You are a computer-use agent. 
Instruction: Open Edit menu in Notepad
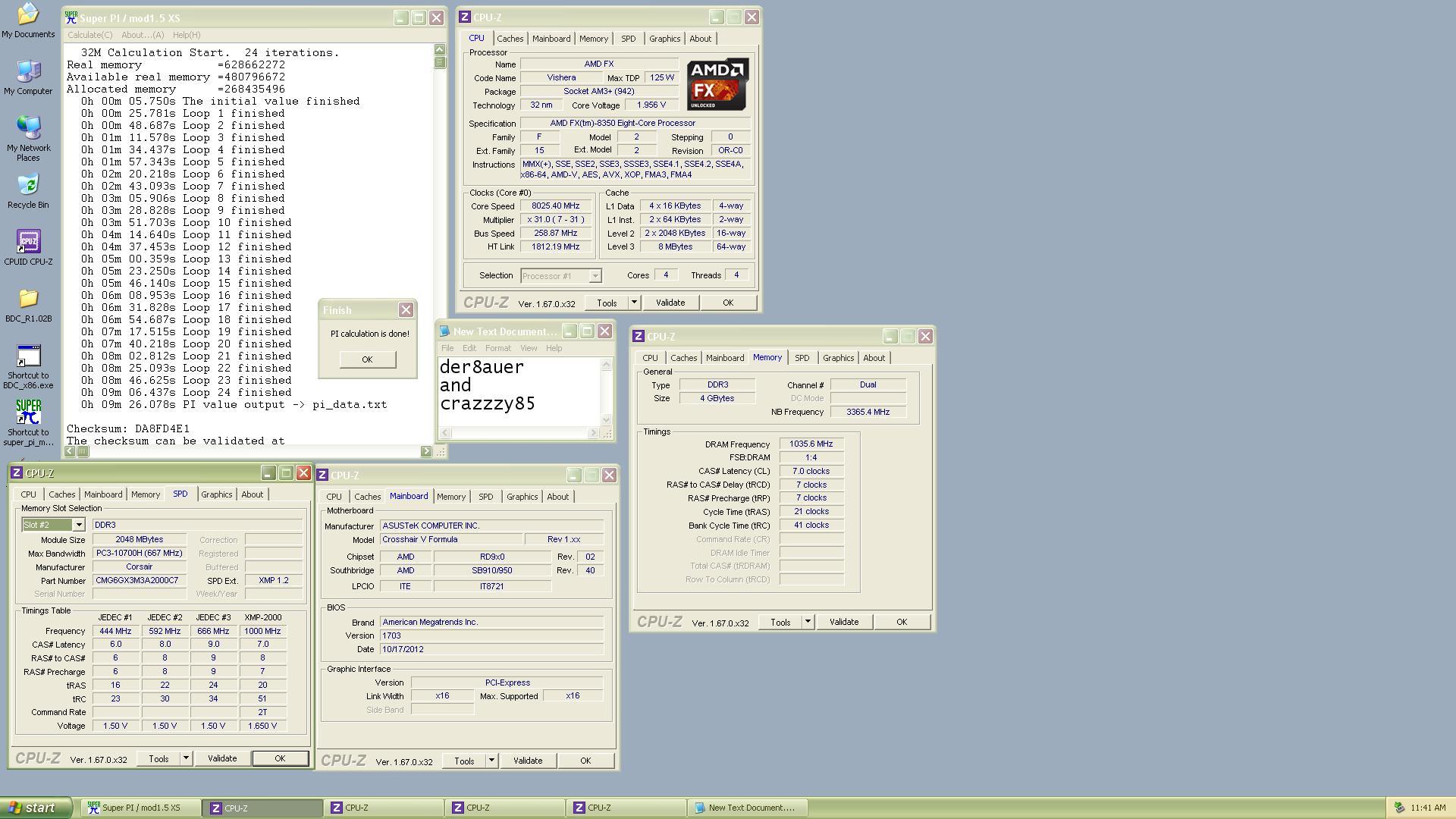pos(469,348)
